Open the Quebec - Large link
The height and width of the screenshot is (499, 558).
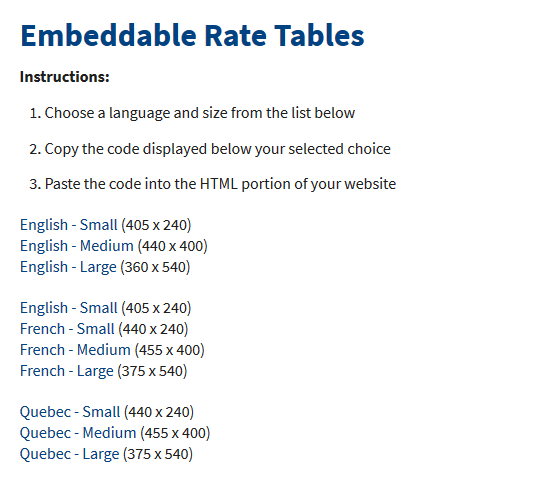[69, 454]
